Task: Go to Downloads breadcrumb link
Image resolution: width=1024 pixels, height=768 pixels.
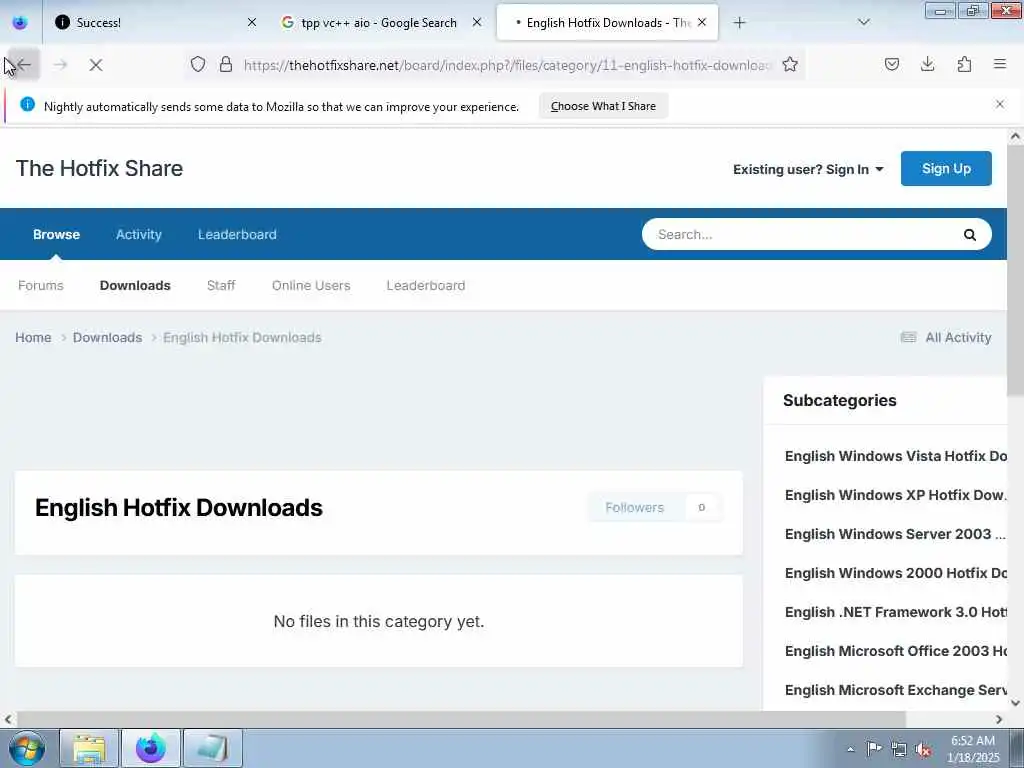Action: click(107, 338)
